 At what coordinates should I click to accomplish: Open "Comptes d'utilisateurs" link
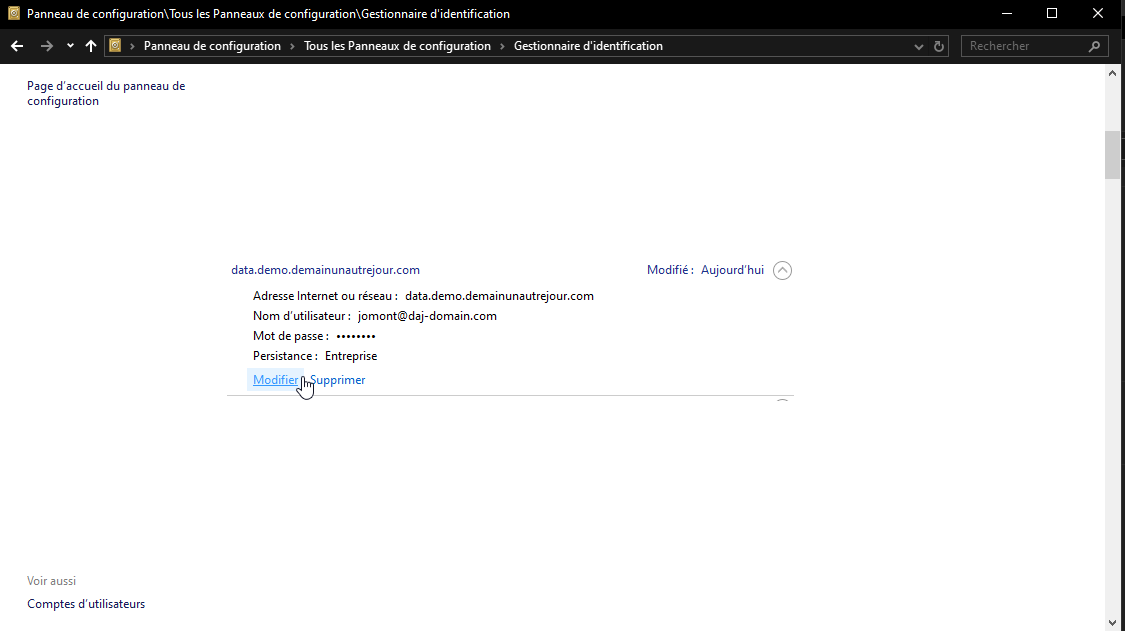86,604
